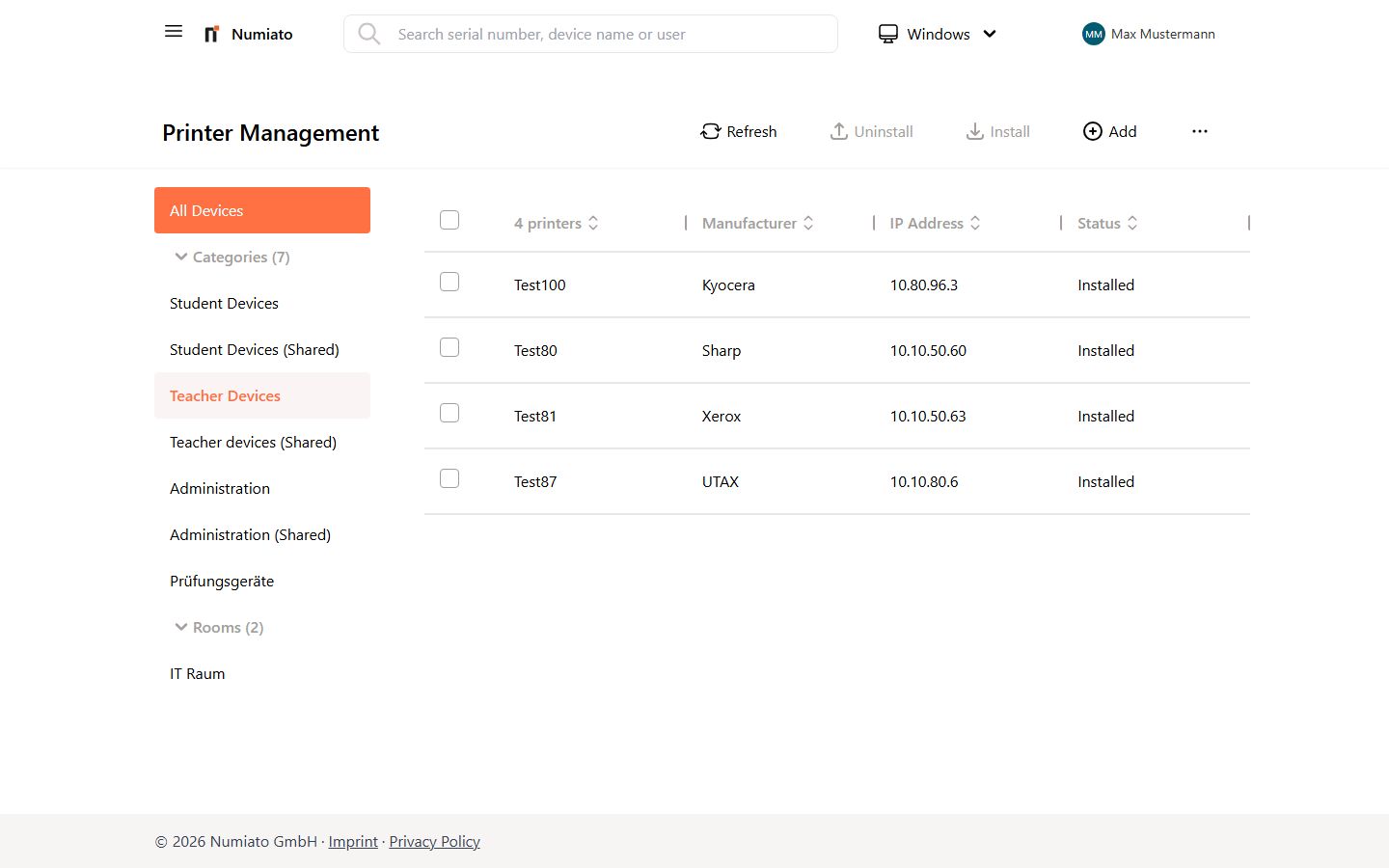Open the Prüfungsgeräte category
Image resolution: width=1389 pixels, height=868 pixels.
pos(262,581)
